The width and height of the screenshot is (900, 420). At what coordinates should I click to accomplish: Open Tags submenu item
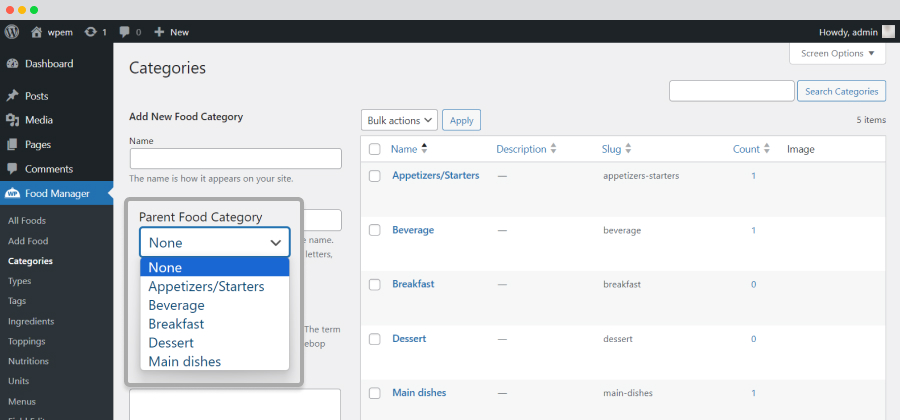point(17,301)
